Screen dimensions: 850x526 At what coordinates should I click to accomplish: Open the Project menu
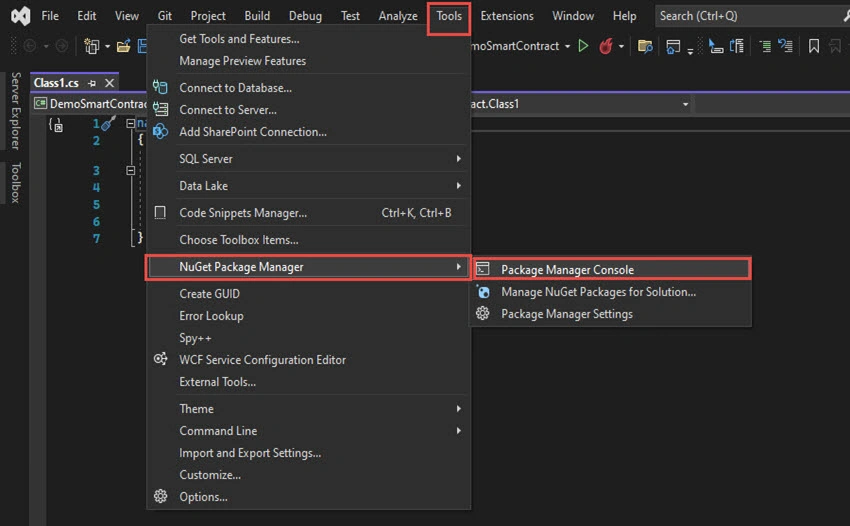click(x=208, y=16)
